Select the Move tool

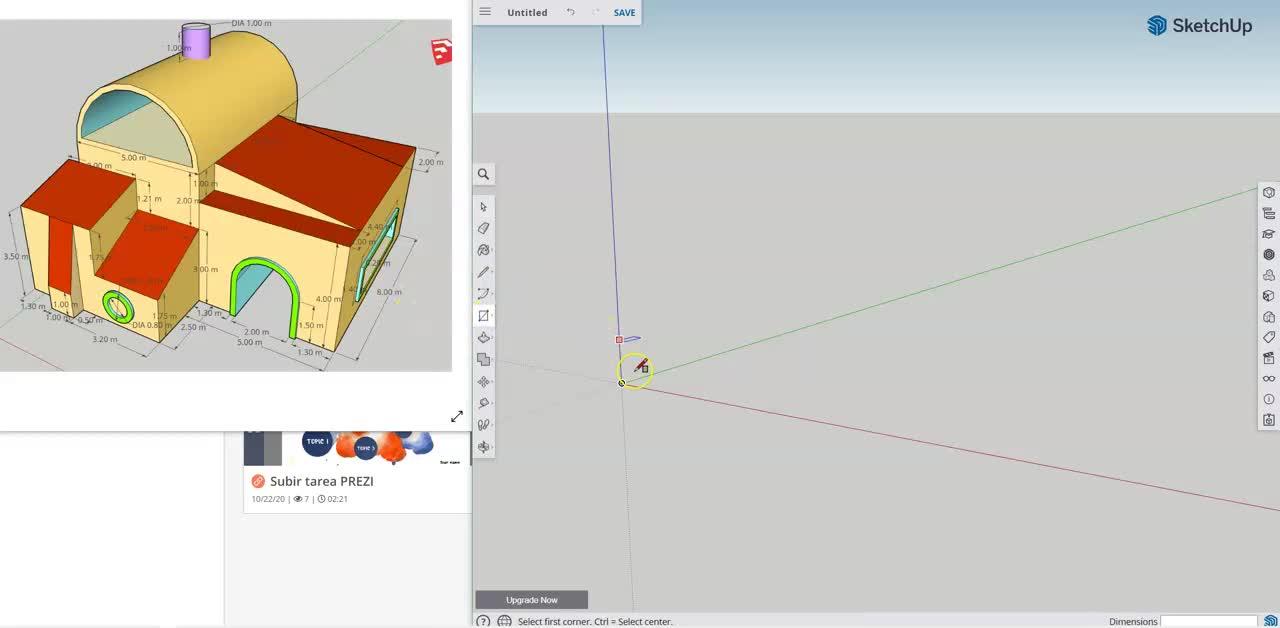(x=483, y=382)
